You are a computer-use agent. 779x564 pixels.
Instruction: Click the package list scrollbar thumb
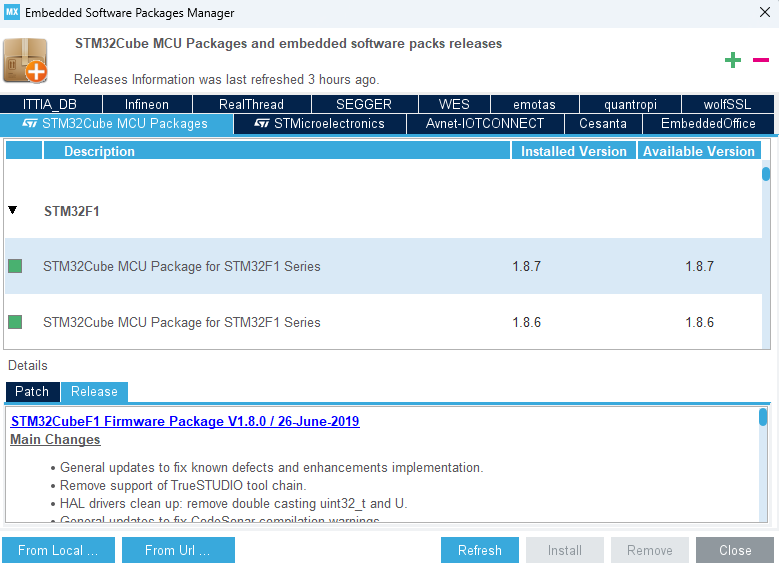pos(766,174)
